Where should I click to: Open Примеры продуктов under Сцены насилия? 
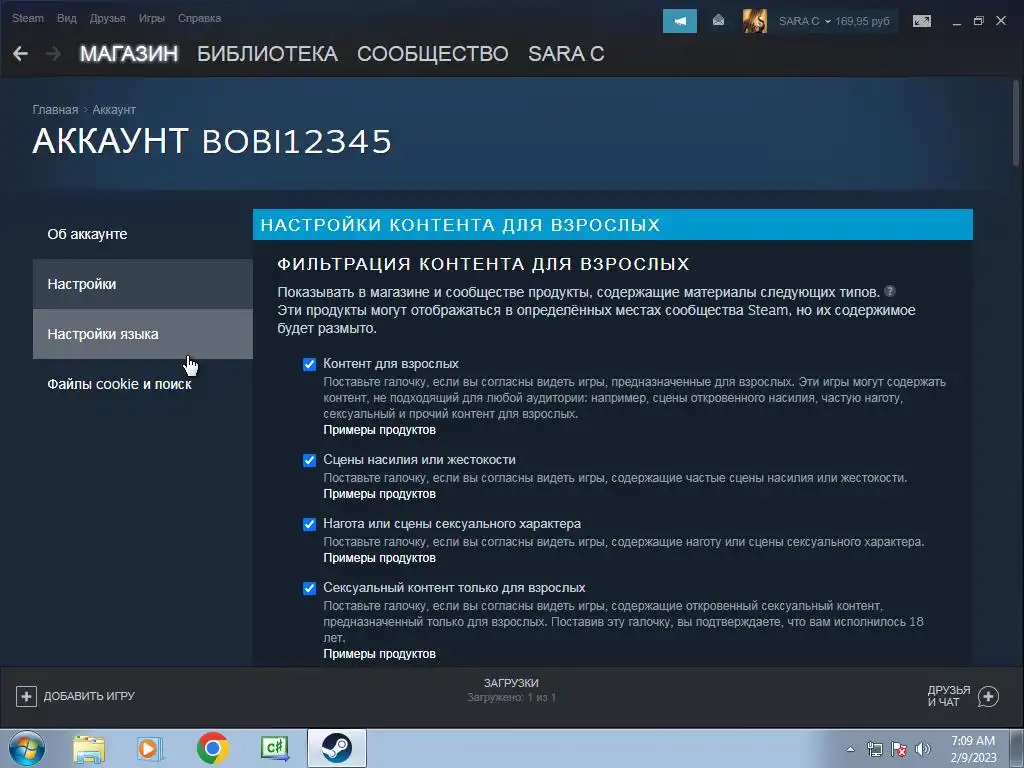[x=379, y=494]
